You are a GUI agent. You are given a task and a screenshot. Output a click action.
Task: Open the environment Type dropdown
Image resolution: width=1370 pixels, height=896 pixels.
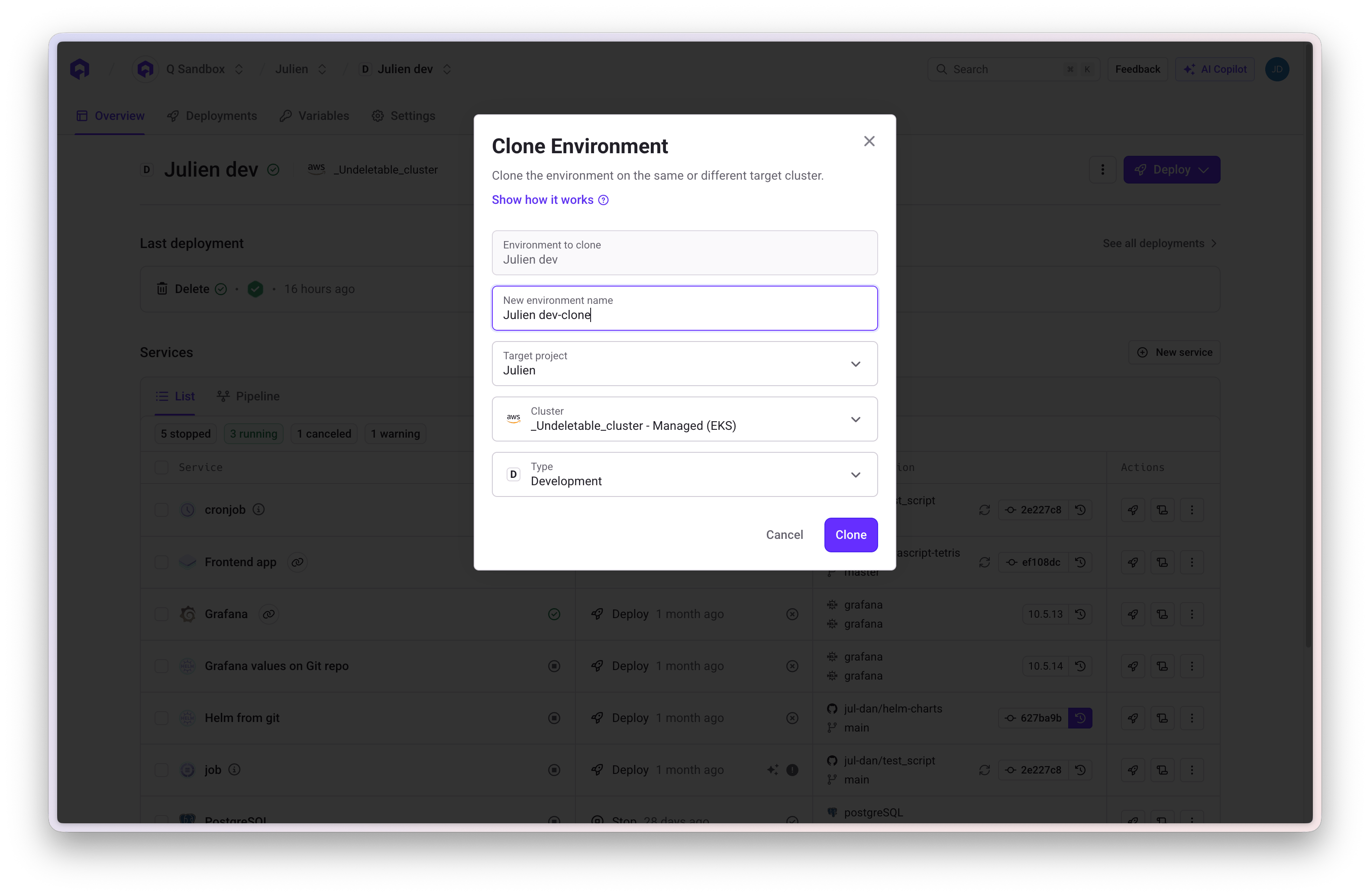685,474
